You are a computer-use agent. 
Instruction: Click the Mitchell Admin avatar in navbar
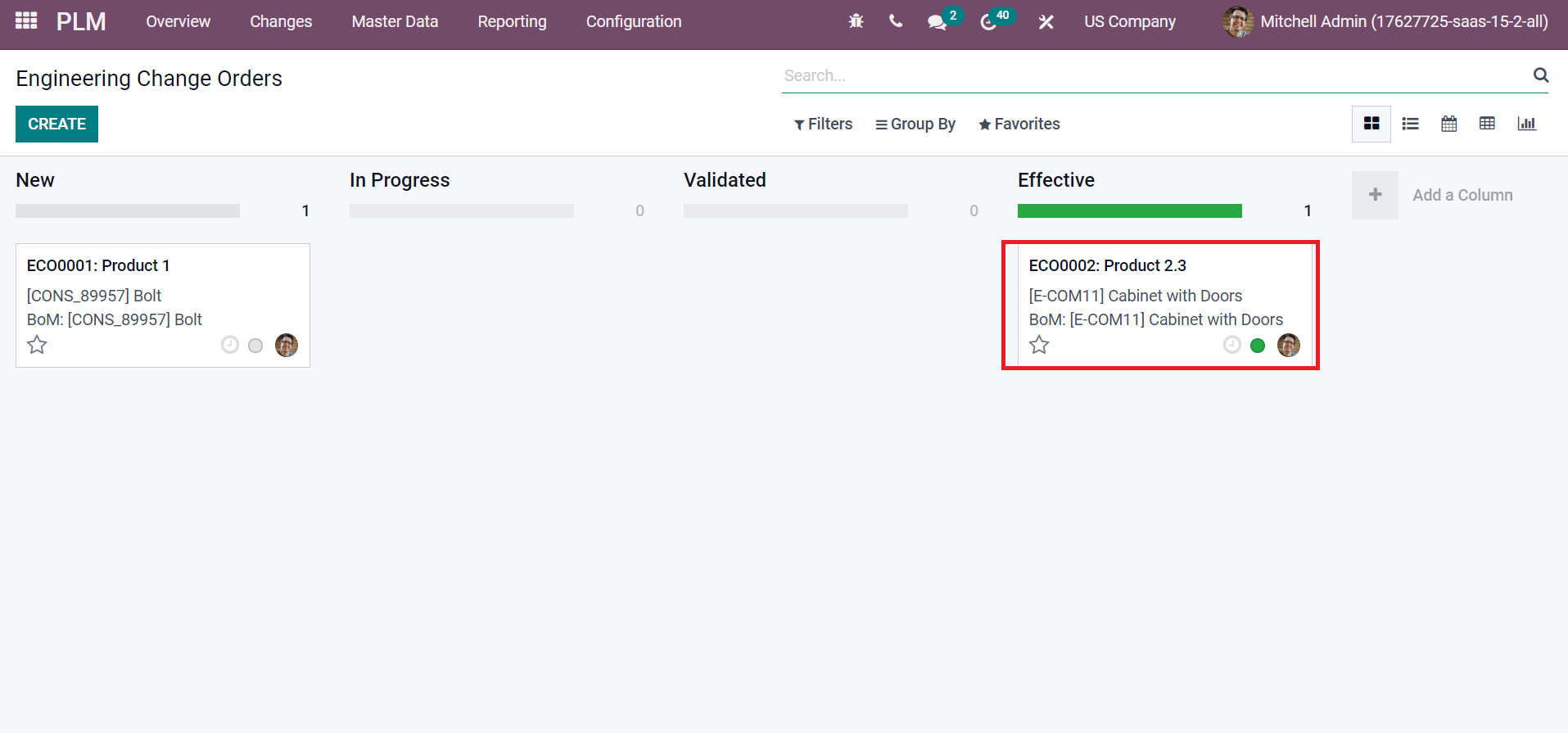click(1237, 21)
